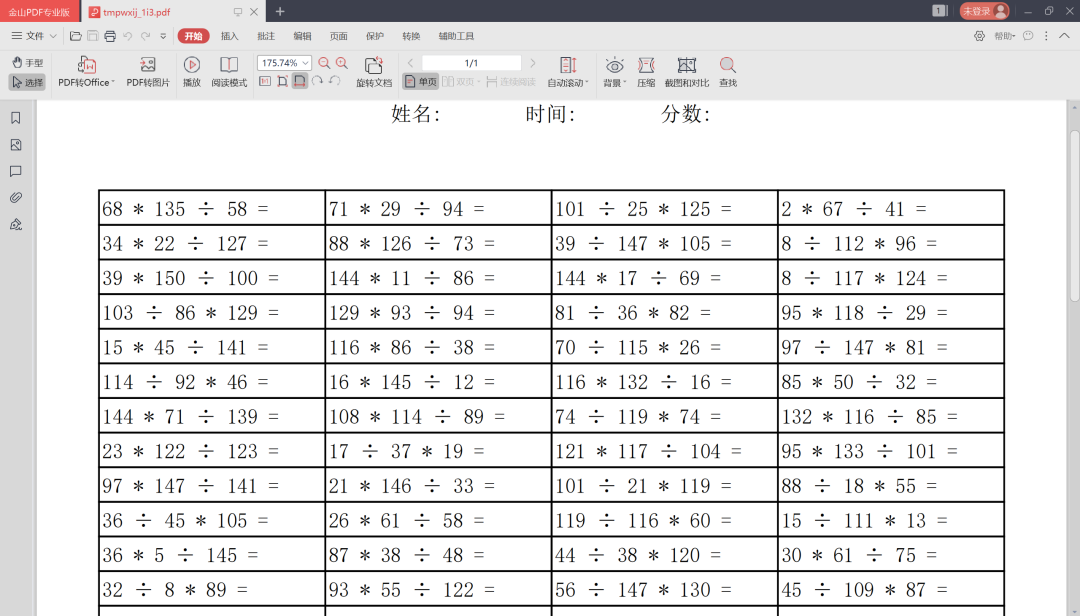Open the 自动滚动 auto scroll dropdown
This screenshot has height=616, width=1080.
pyautogui.click(x=568, y=66)
